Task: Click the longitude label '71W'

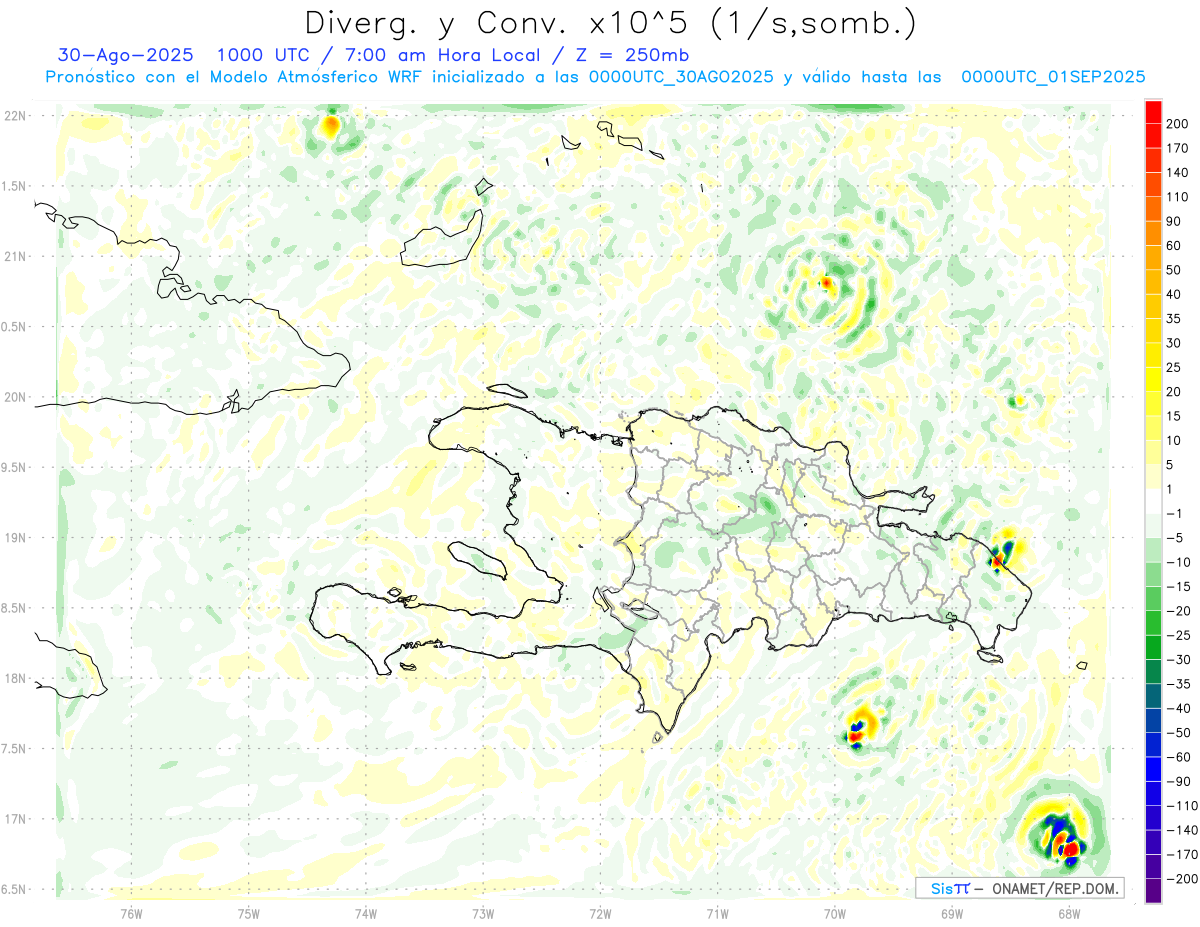Action: click(717, 913)
